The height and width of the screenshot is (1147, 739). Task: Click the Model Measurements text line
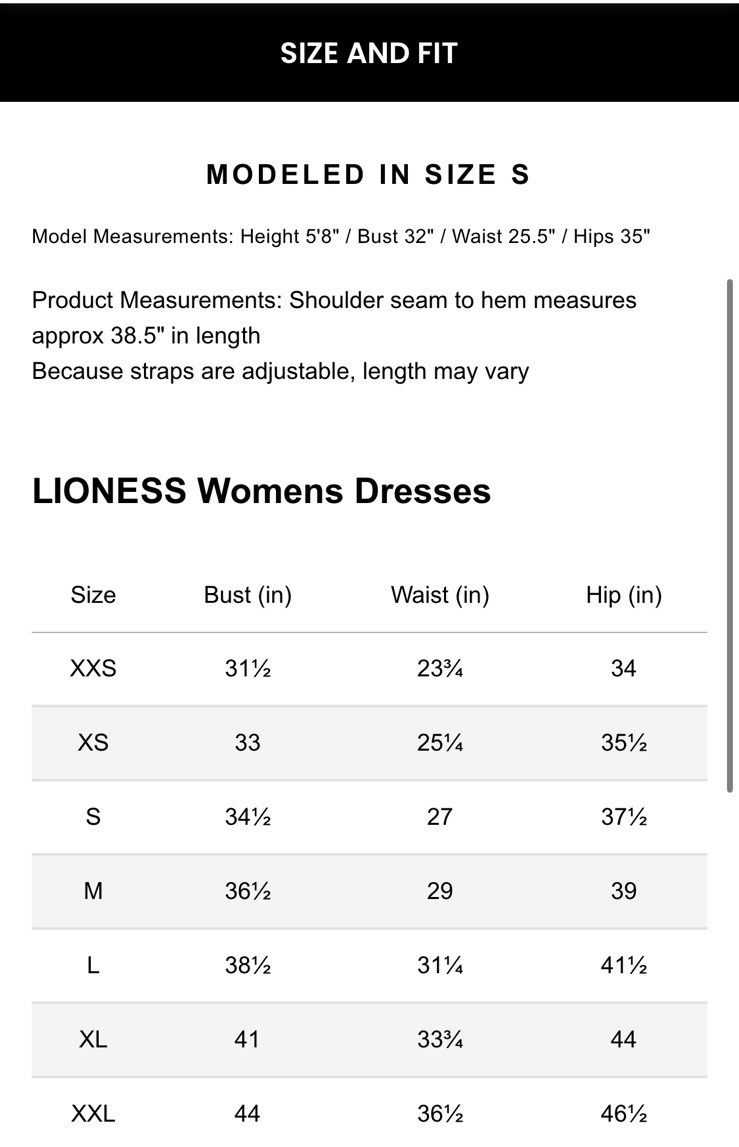pos(341,237)
